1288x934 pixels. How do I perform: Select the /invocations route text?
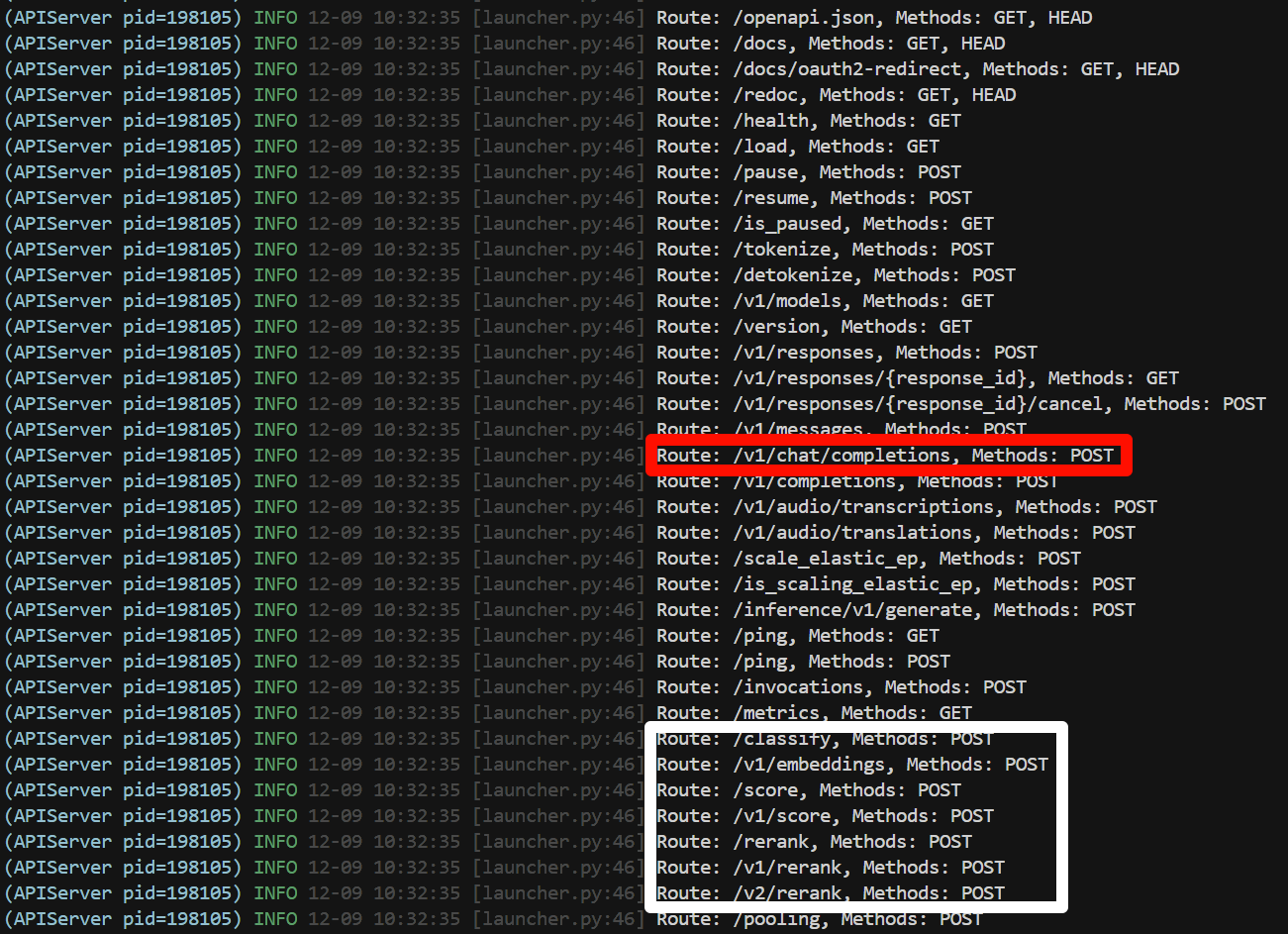tap(842, 687)
